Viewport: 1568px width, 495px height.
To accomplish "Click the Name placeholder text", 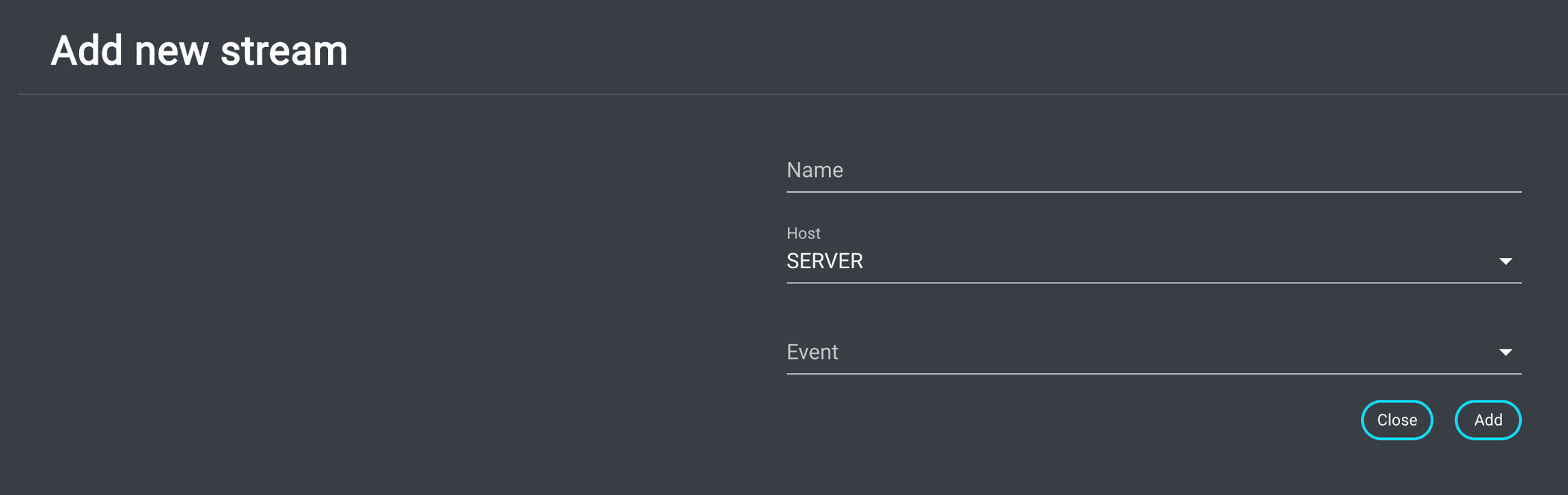I will pos(815,170).
